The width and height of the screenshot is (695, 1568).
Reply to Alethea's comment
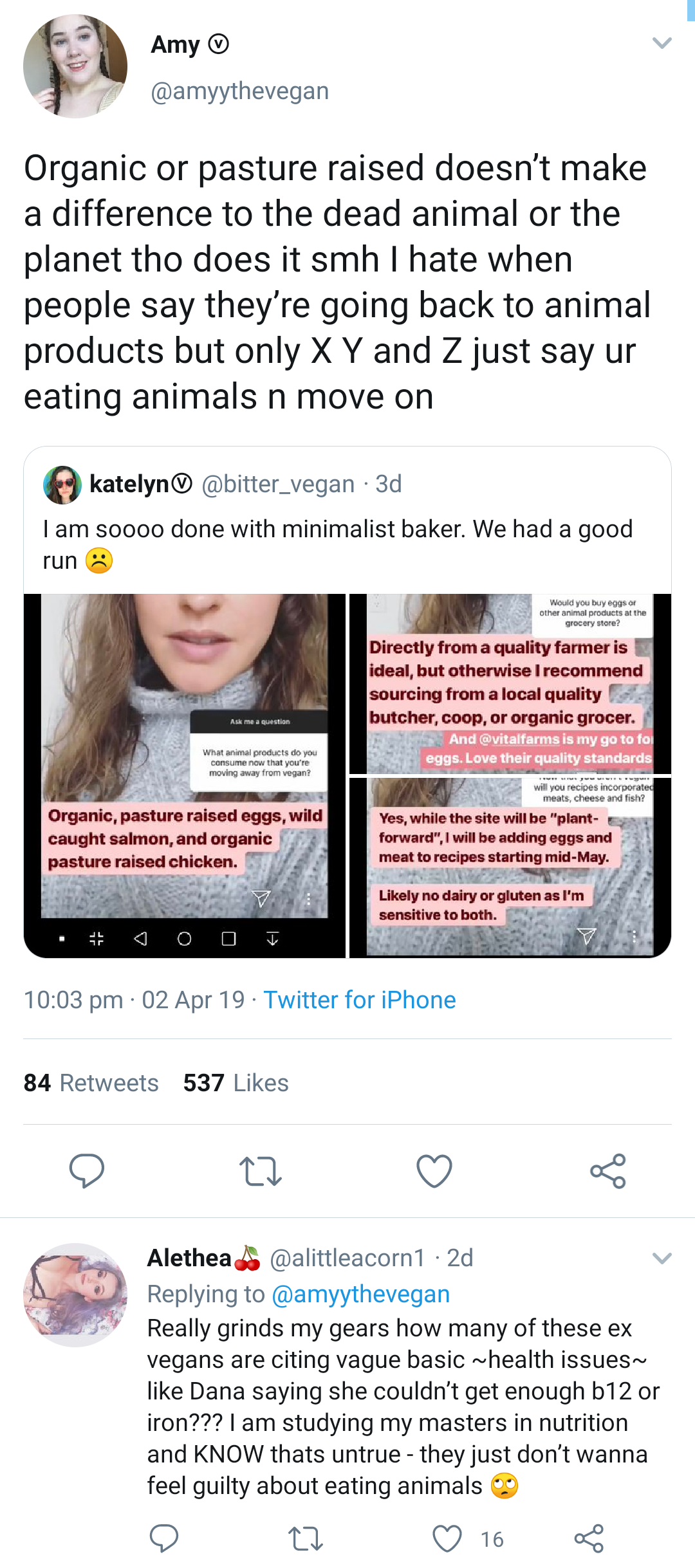[x=164, y=1538]
